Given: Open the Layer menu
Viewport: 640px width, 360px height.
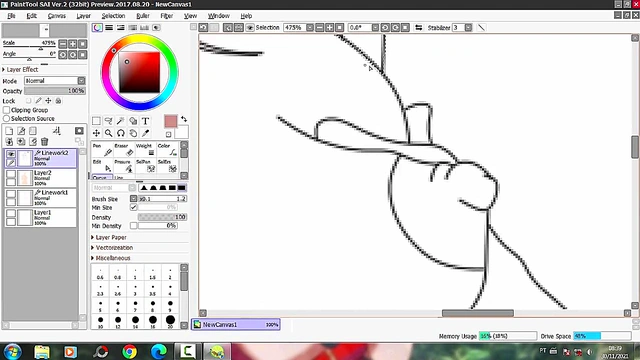Looking at the screenshot, I should point(84,16).
